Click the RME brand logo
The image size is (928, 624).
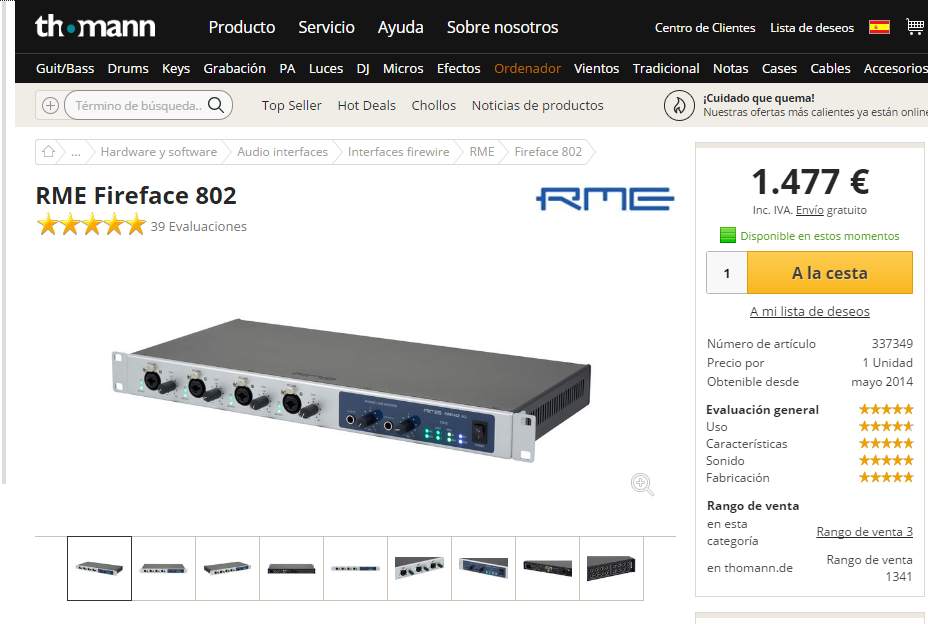605,199
